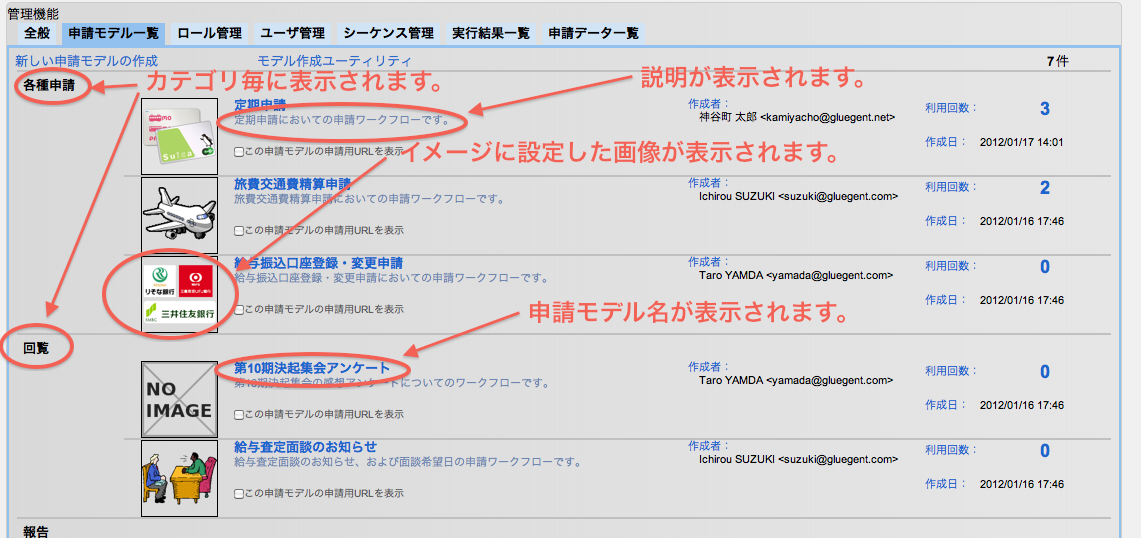Click author 神谷町 太郎 <kamiyacho@gluegent.net>
This screenshot has height=538, width=1141.
(797, 116)
